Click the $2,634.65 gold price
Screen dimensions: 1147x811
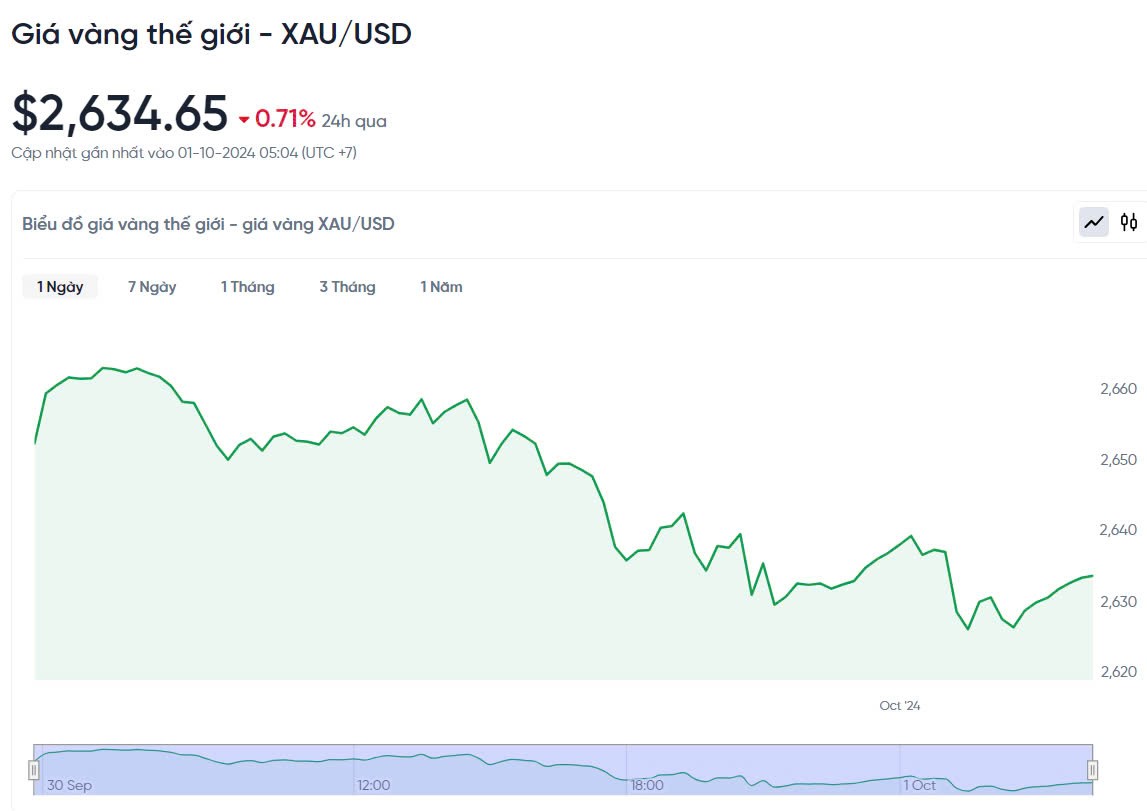120,114
